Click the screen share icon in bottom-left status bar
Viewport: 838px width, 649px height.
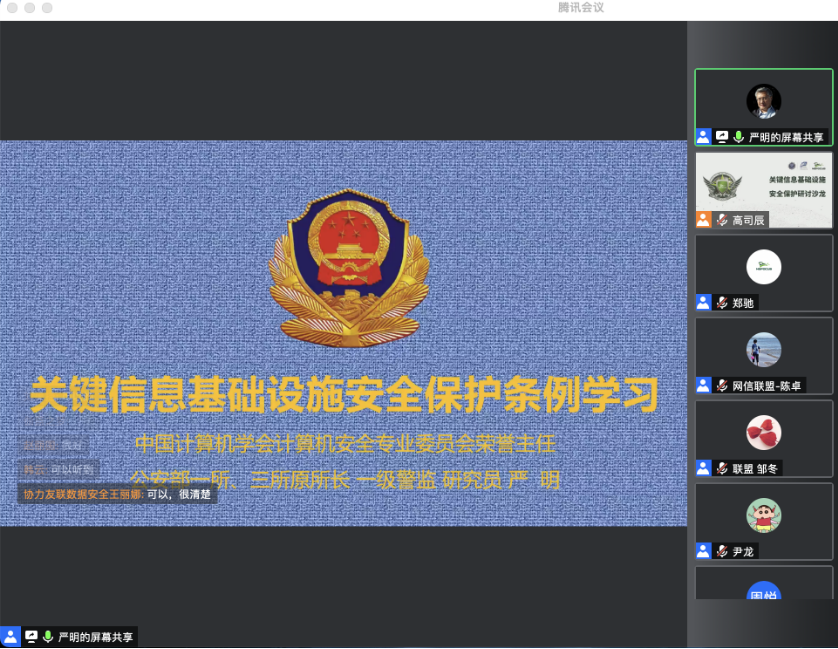[30, 636]
